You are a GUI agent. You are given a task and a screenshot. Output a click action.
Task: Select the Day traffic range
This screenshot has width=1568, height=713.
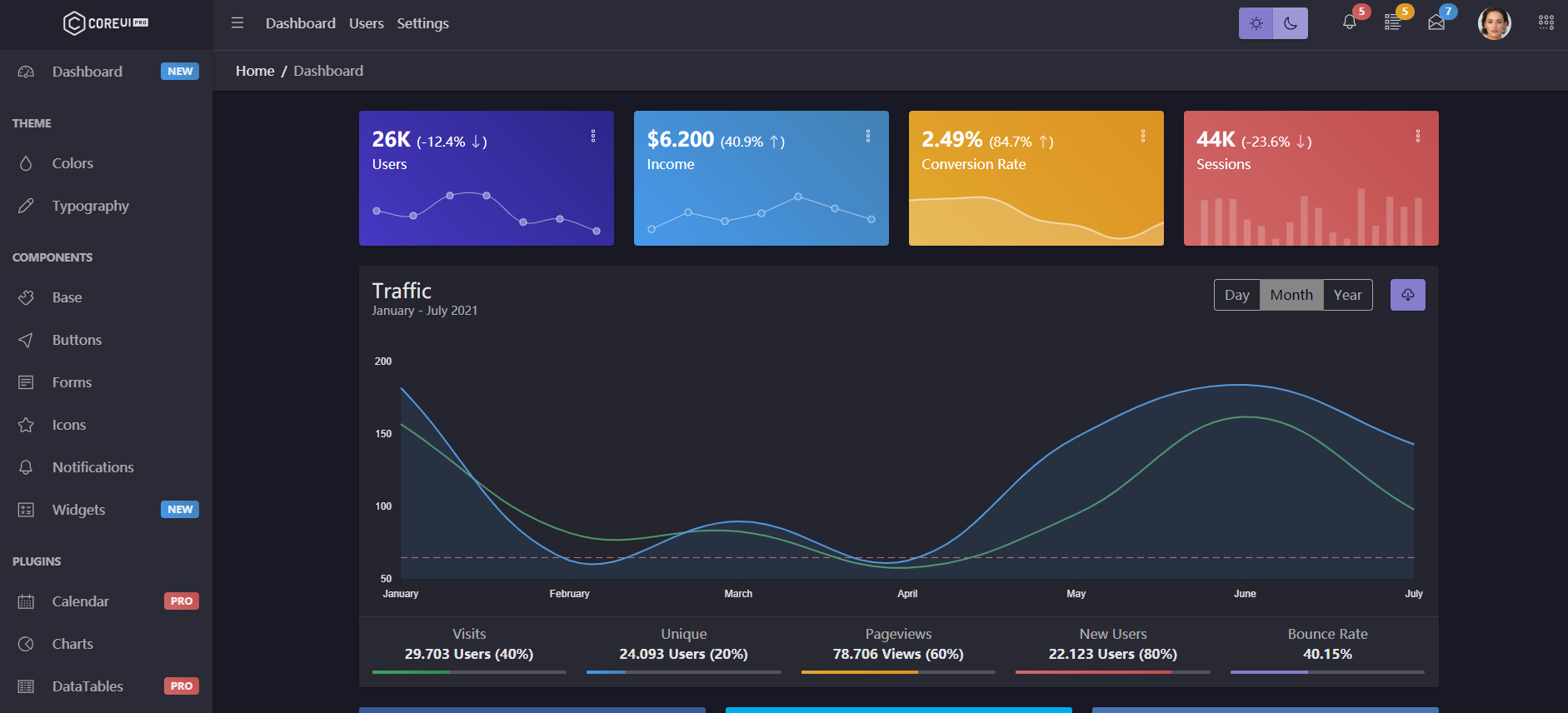[1236, 295]
